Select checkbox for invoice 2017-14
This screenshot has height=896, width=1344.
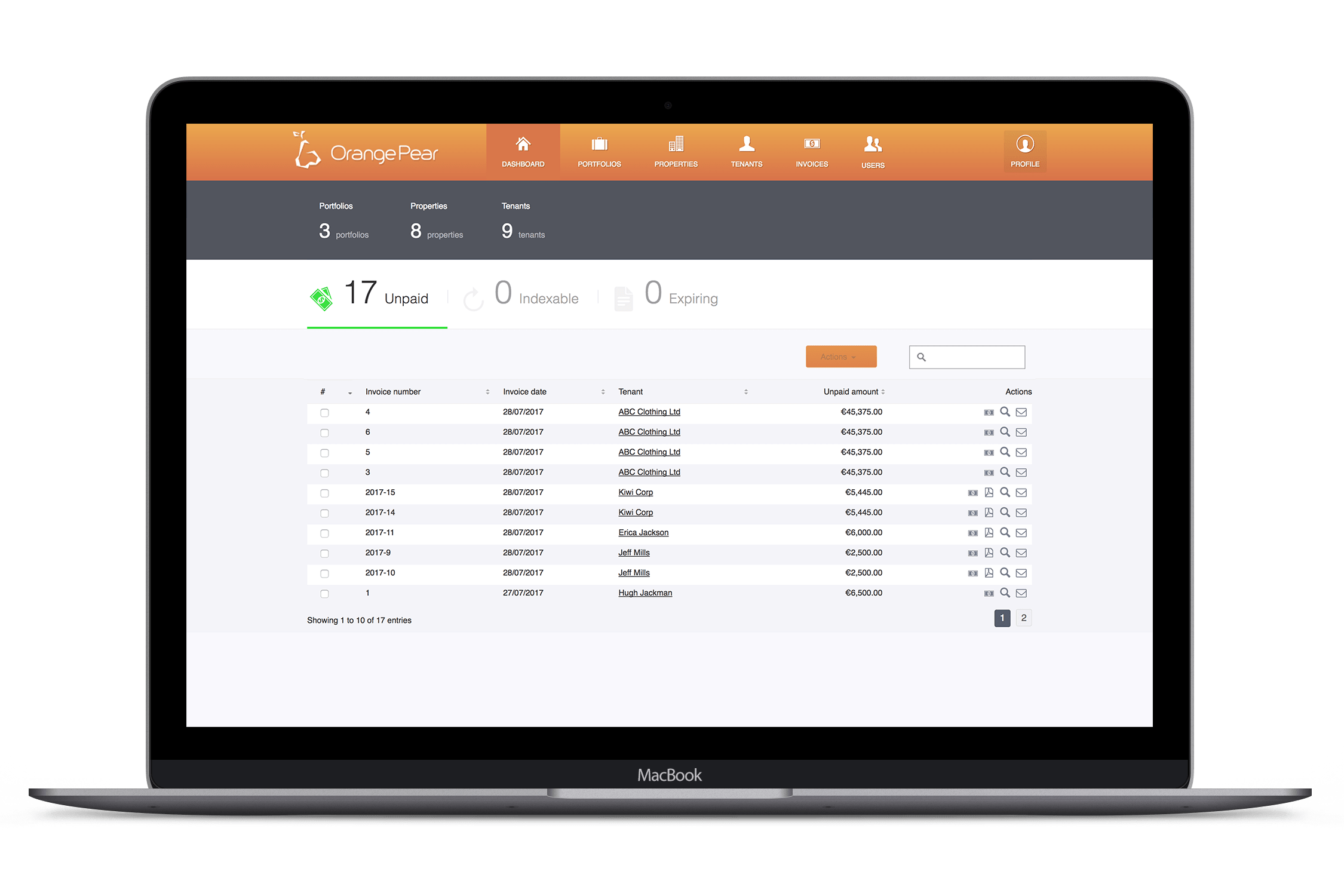[324, 514]
